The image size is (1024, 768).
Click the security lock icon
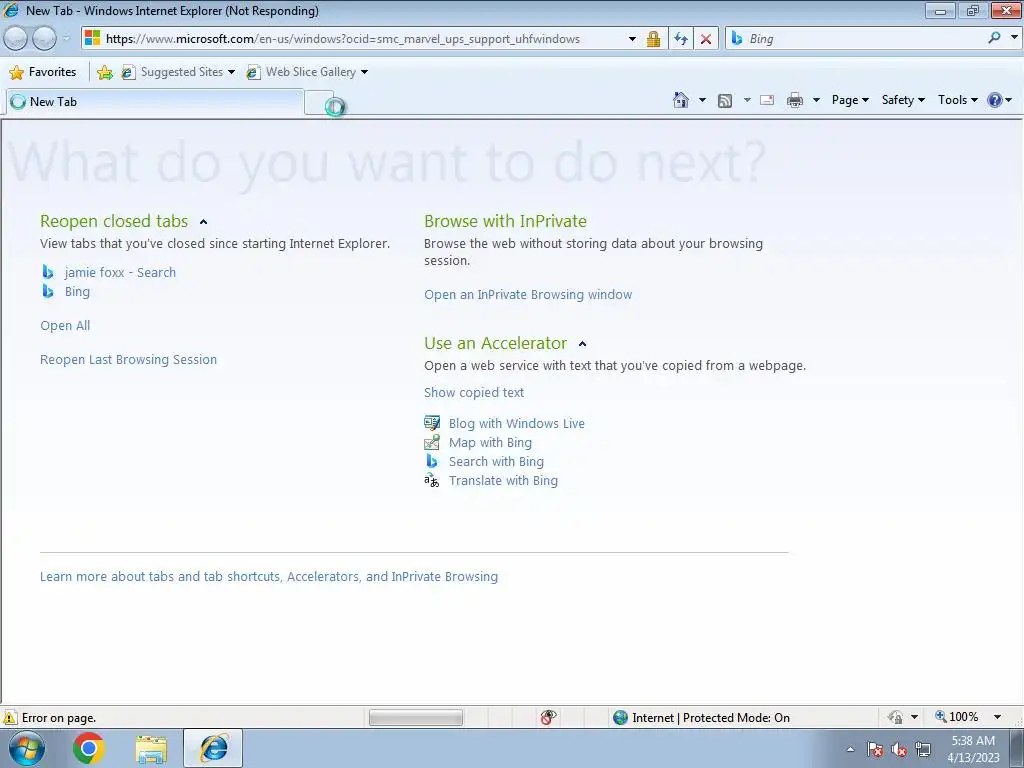[653, 39]
